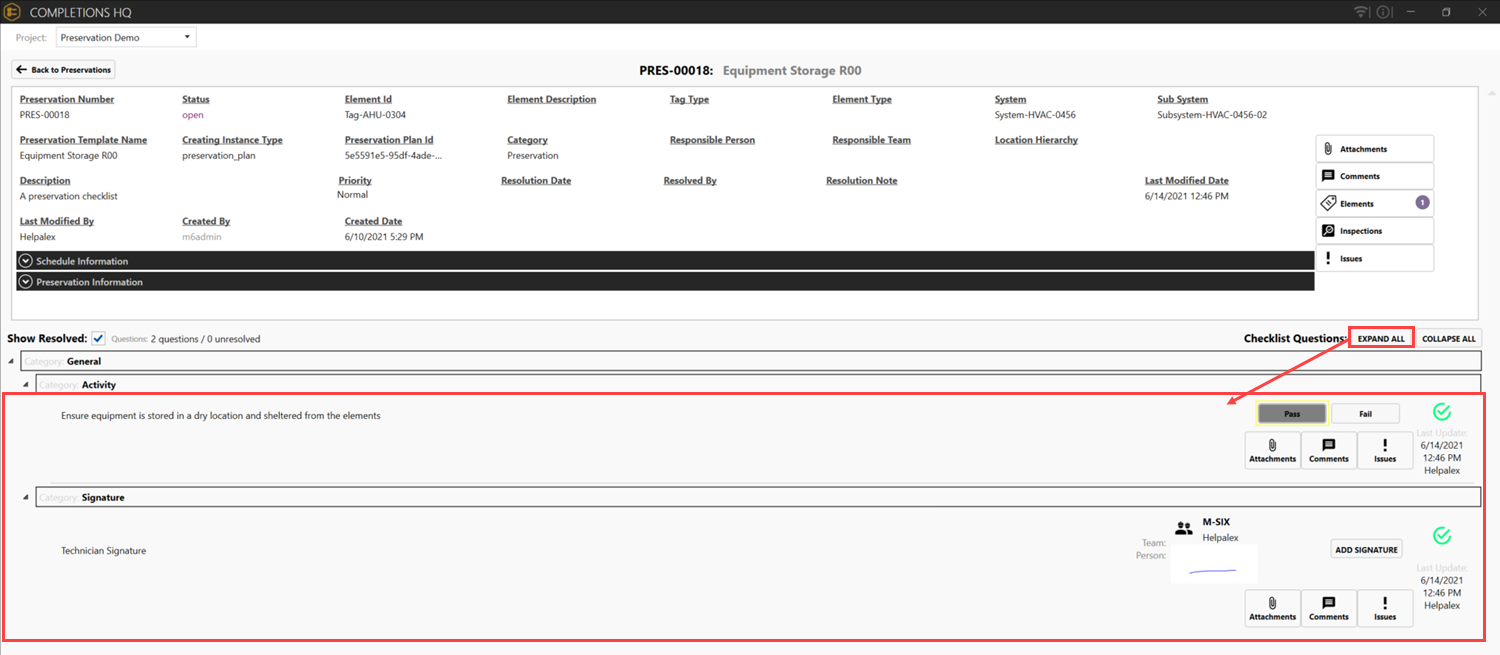
Task: Click Creating Instance Type preservation_plan
Action: [x=220, y=156]
